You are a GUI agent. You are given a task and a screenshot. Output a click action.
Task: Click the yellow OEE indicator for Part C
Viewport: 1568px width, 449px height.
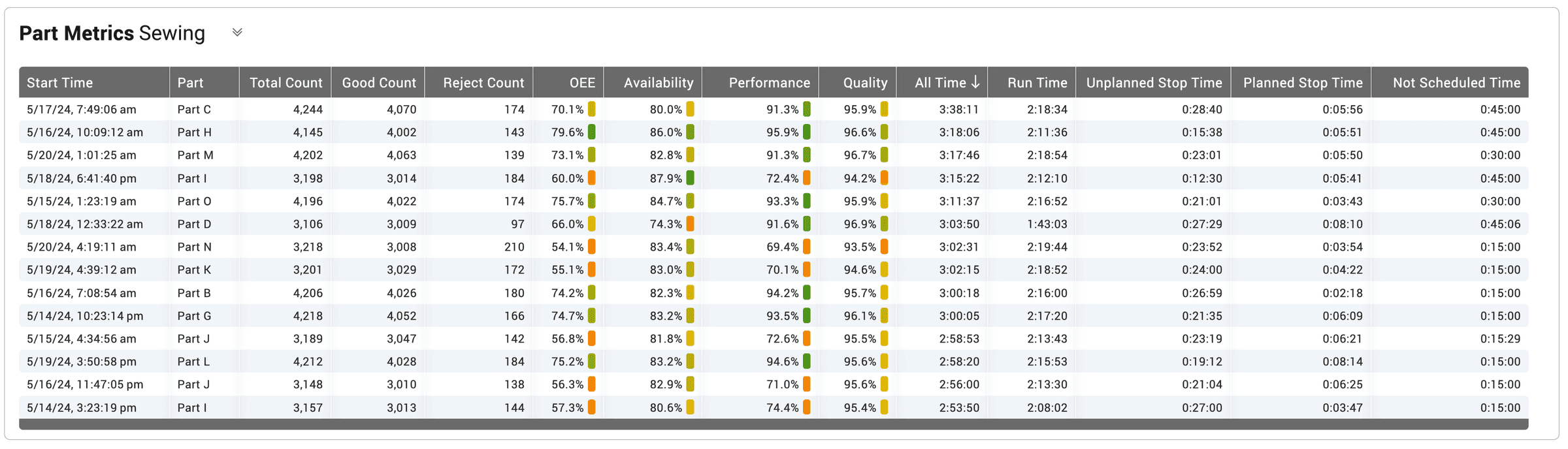point(591,110)
